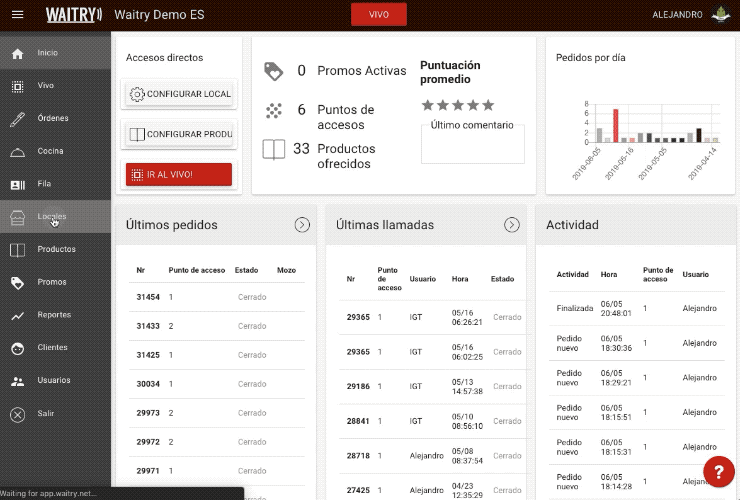The height and width of the screenshot is (500, 740).
Task: Select order 29972 row
Action: (217, 442)
